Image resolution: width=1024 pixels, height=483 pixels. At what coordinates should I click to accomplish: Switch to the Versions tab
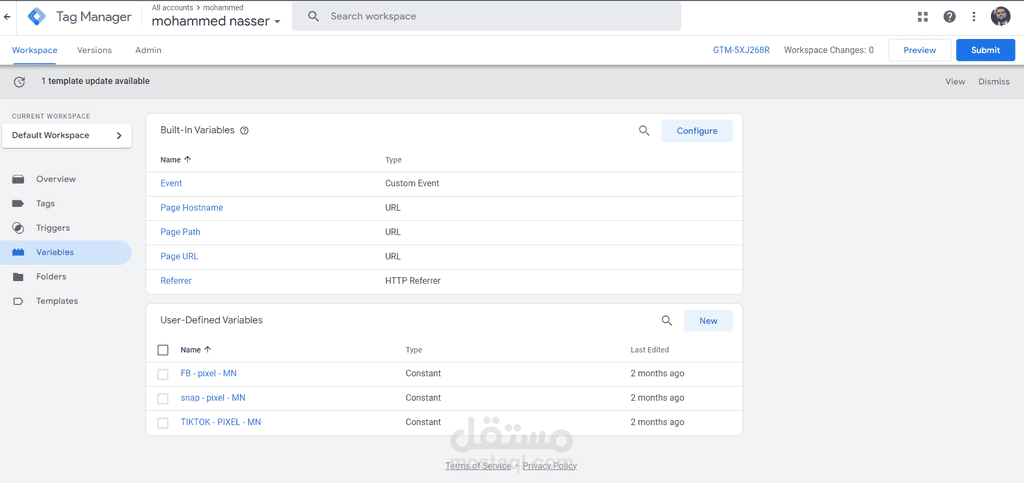pos(94,50)
